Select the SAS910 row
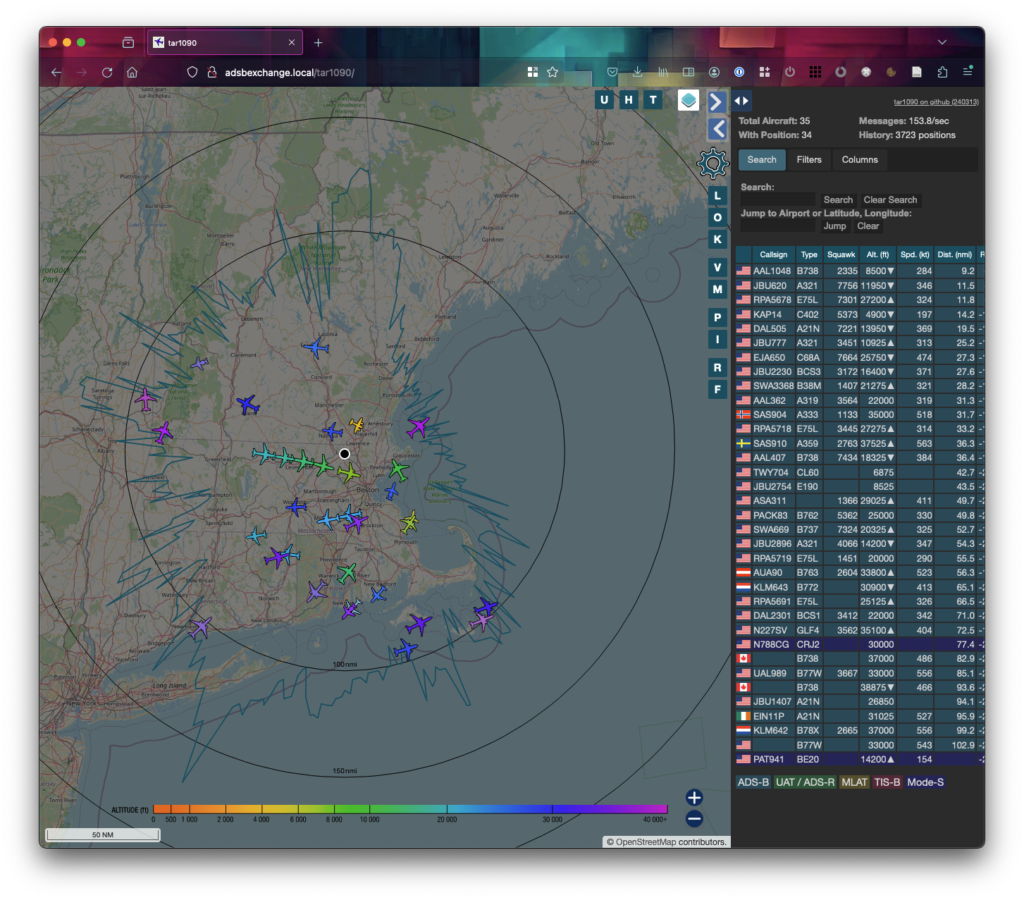The height and width of the screenshot is (900, 1024). pyautogui.click(x=860, y=443)
